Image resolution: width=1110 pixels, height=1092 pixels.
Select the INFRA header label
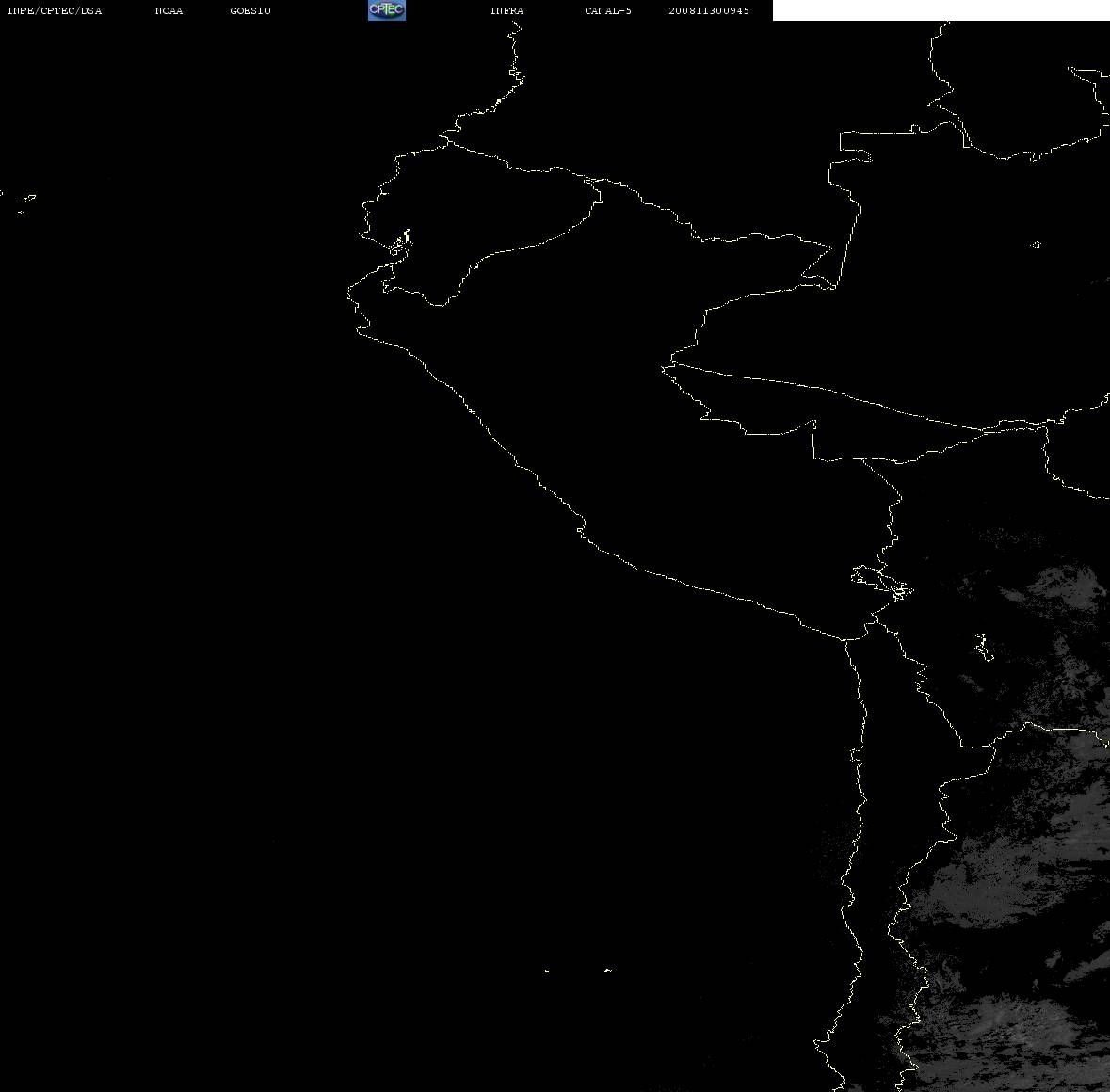507,10
